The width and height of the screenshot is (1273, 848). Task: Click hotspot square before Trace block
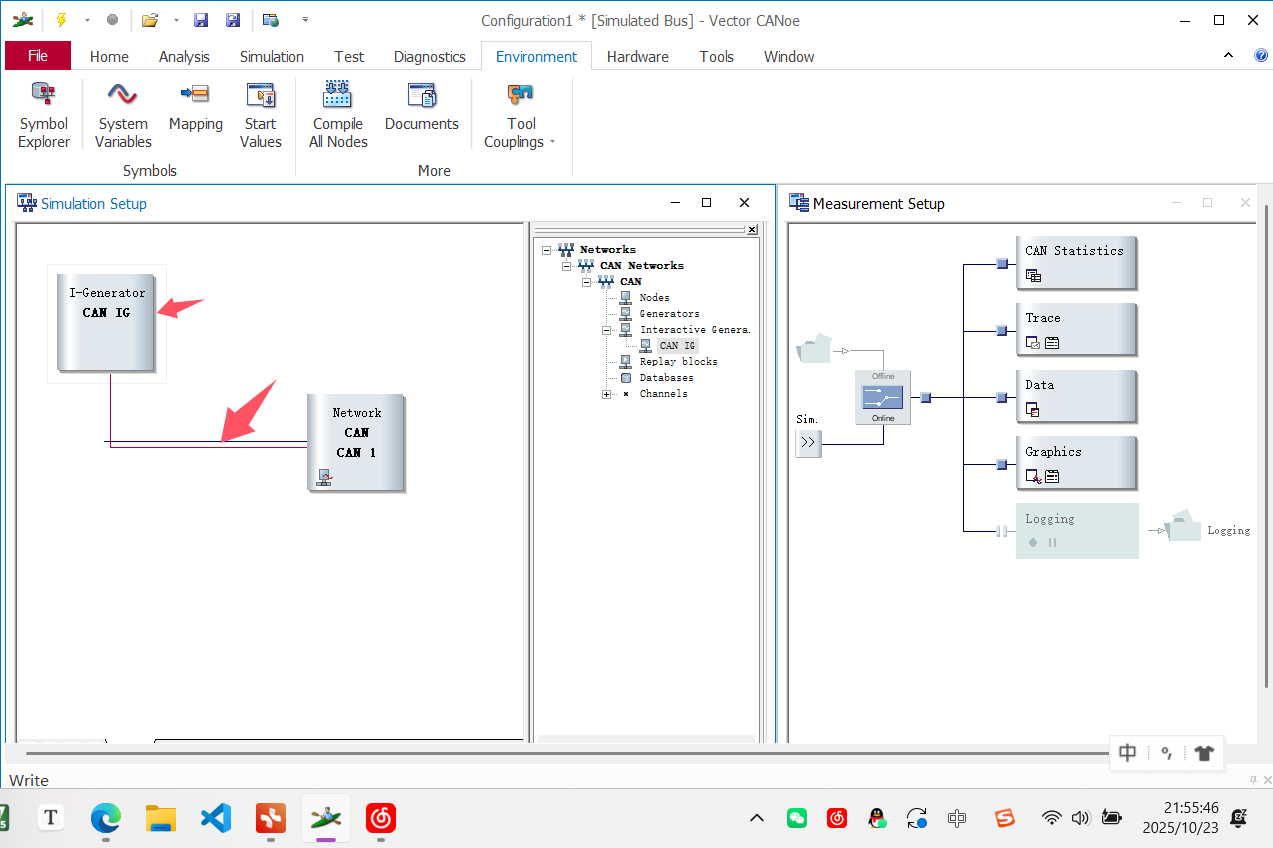pos(1001,331)
